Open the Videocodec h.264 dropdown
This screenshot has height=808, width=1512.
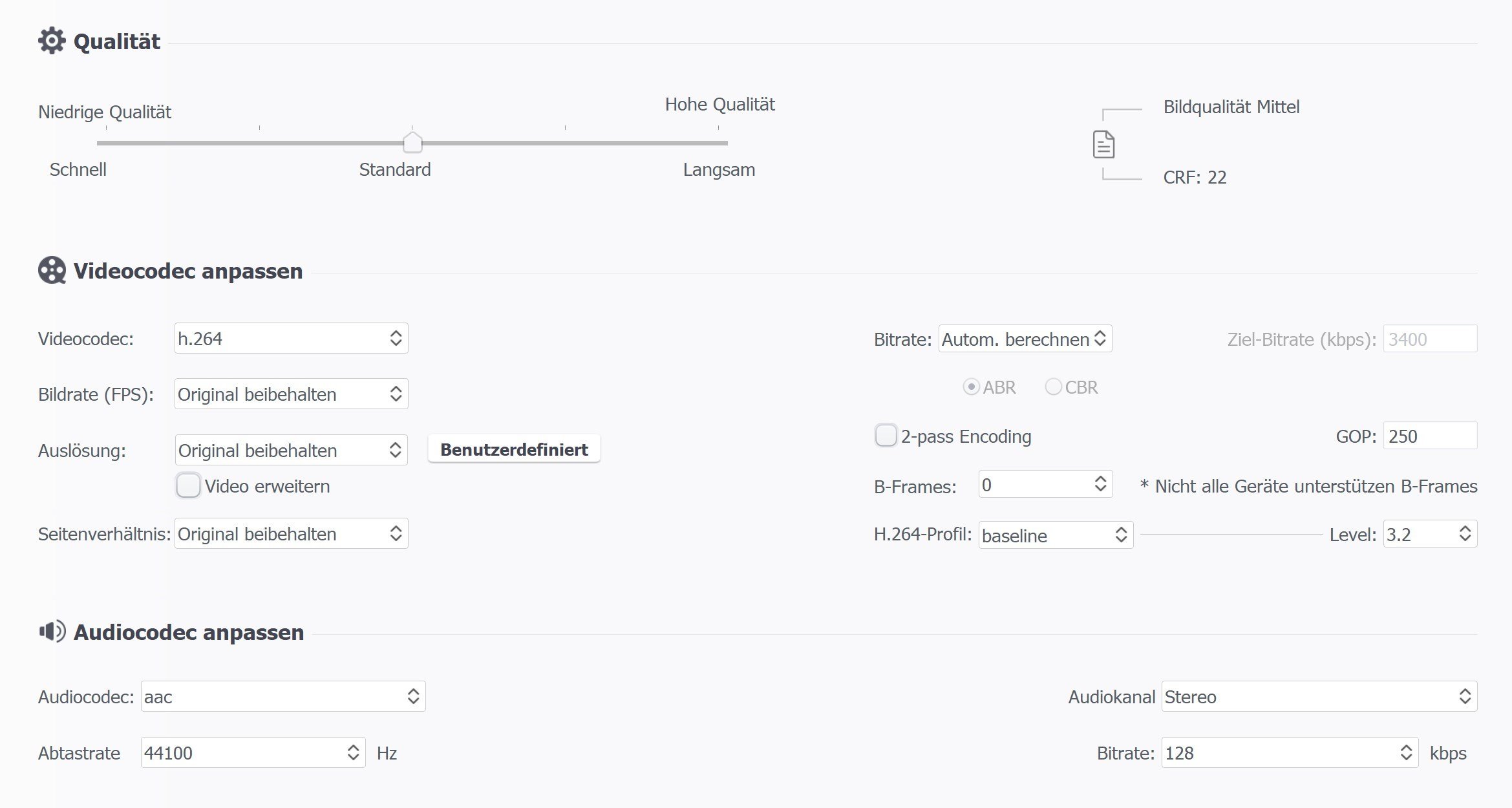291,339
